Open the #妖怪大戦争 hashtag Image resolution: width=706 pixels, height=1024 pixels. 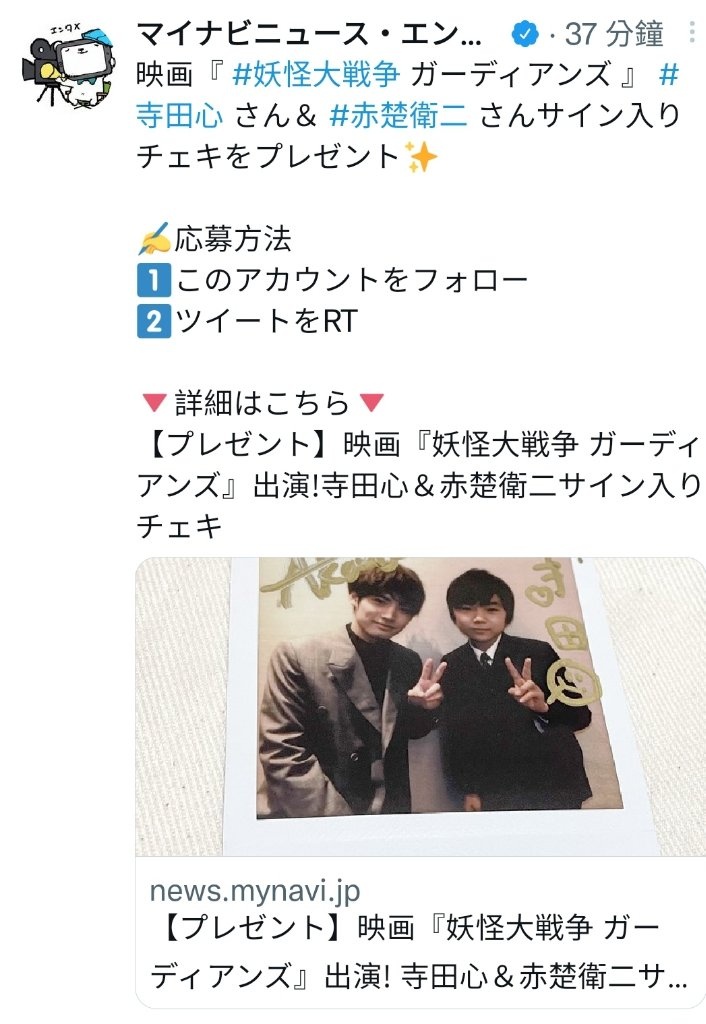click(315, 74)
